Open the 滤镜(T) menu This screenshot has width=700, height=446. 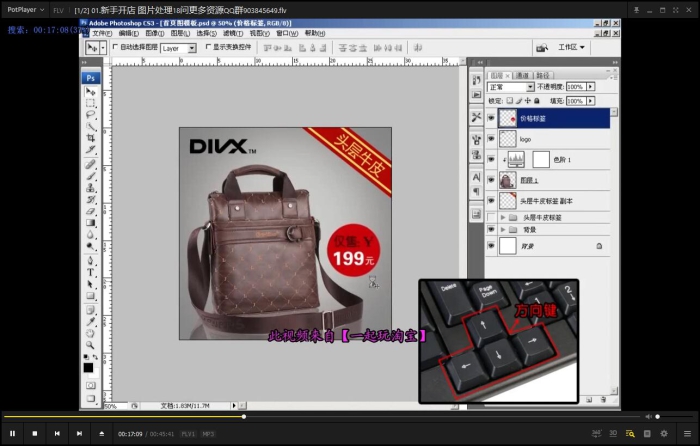click(x=233, y=33)
